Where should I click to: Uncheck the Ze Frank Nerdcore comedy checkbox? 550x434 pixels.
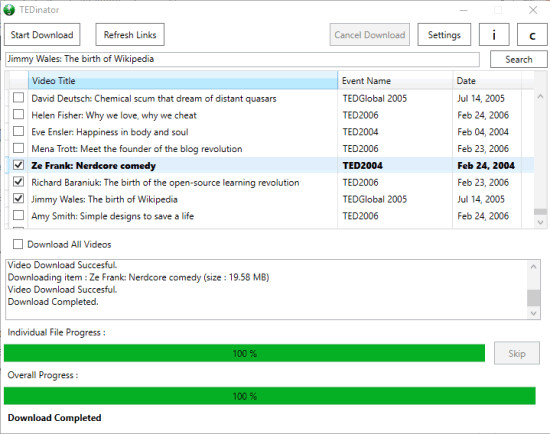(18, 165)
